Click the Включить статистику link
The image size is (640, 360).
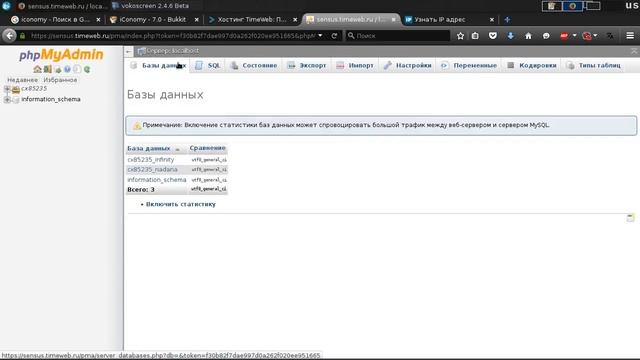tap(180, 204)
